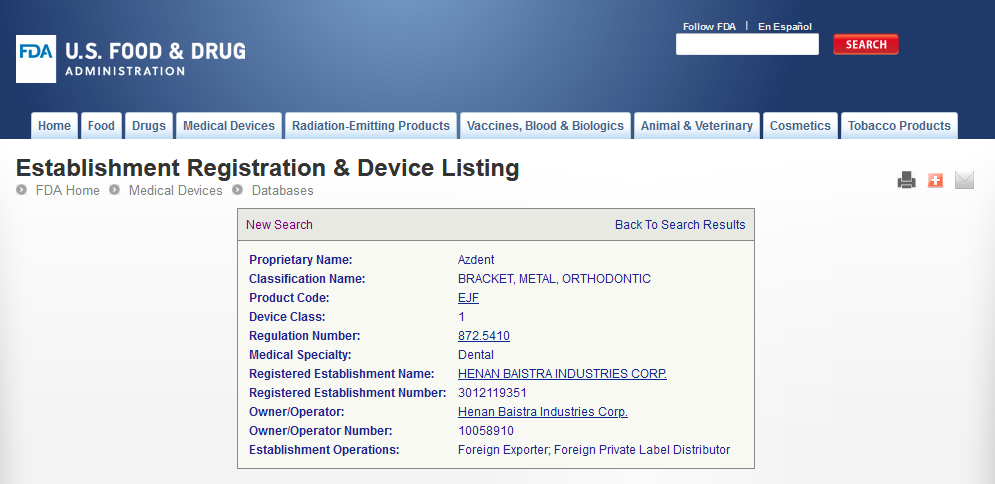
Task: Open the Tobacco Products tab
Action: 899,126
